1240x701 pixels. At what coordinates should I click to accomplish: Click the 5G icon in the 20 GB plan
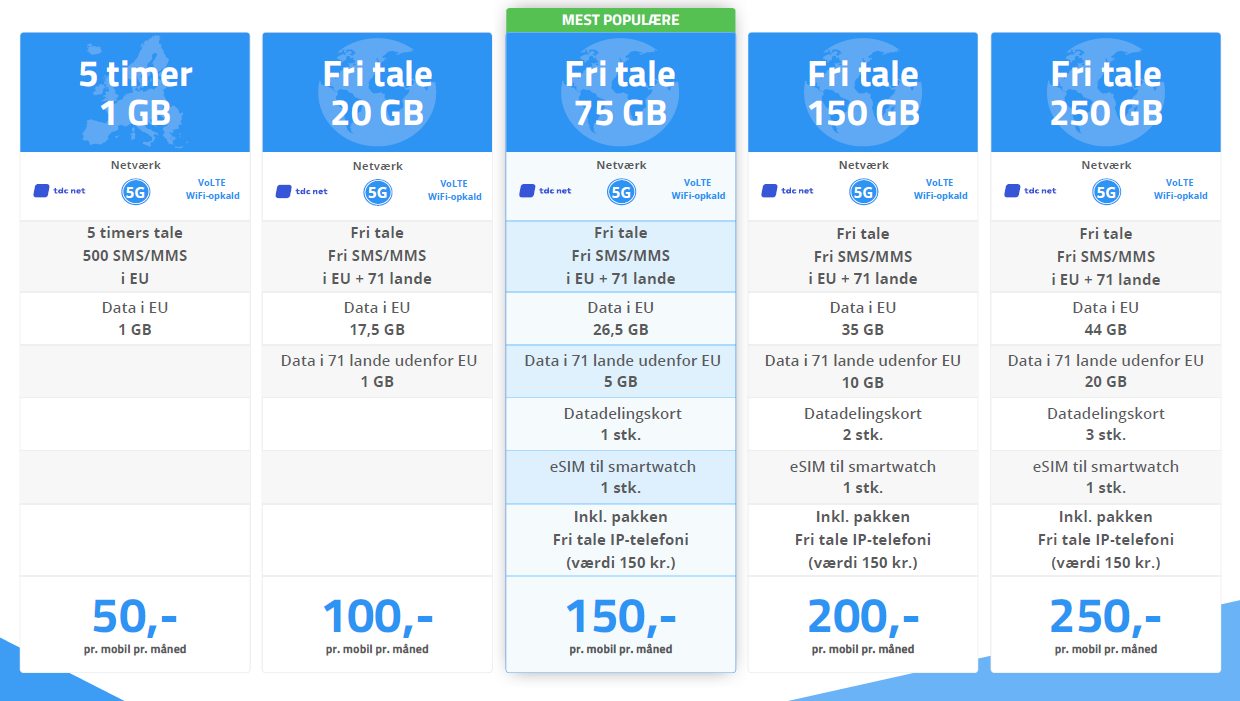click(377, 192)
